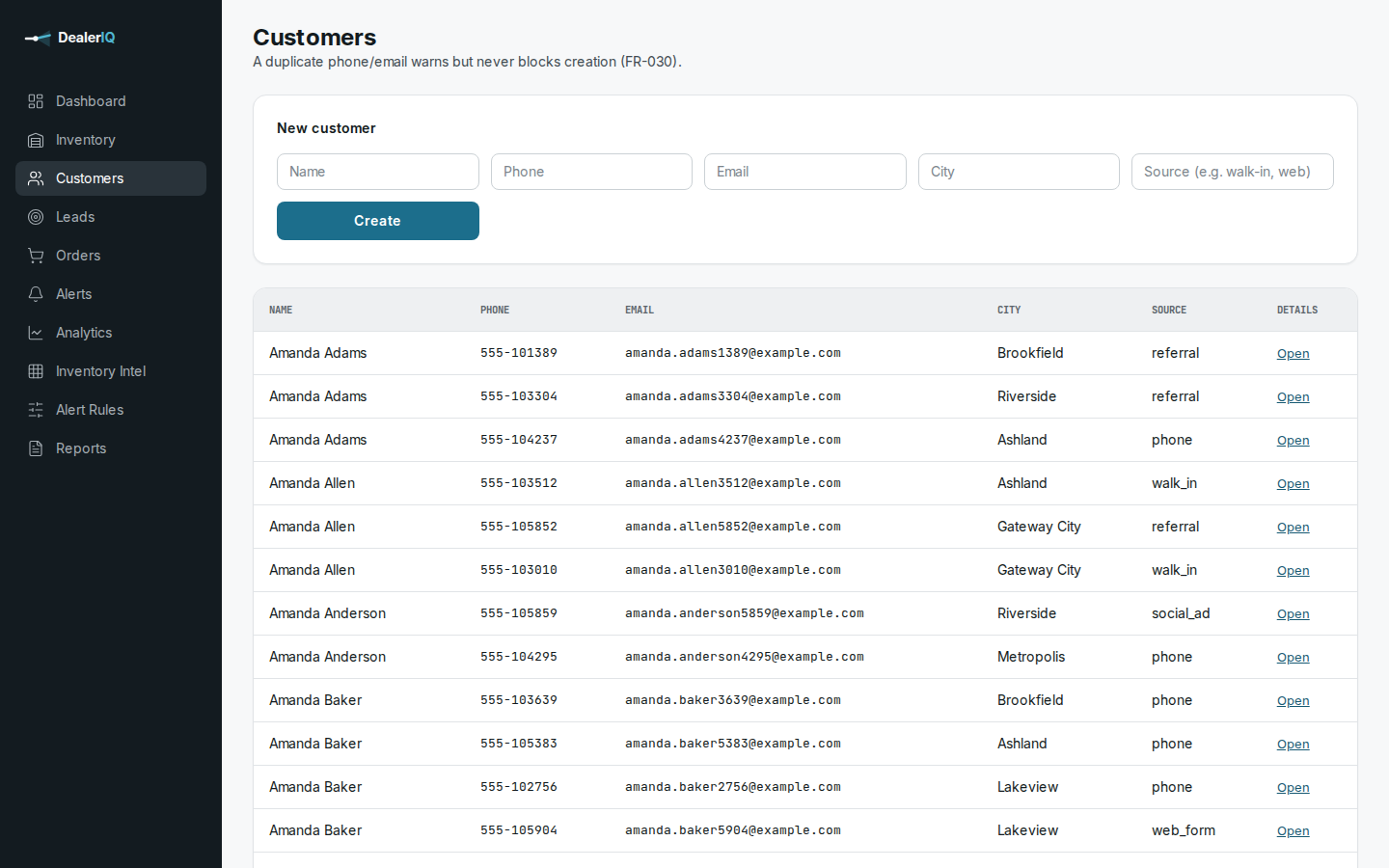Open the Orders page
1389x868 pixels.
coord(111,256)
